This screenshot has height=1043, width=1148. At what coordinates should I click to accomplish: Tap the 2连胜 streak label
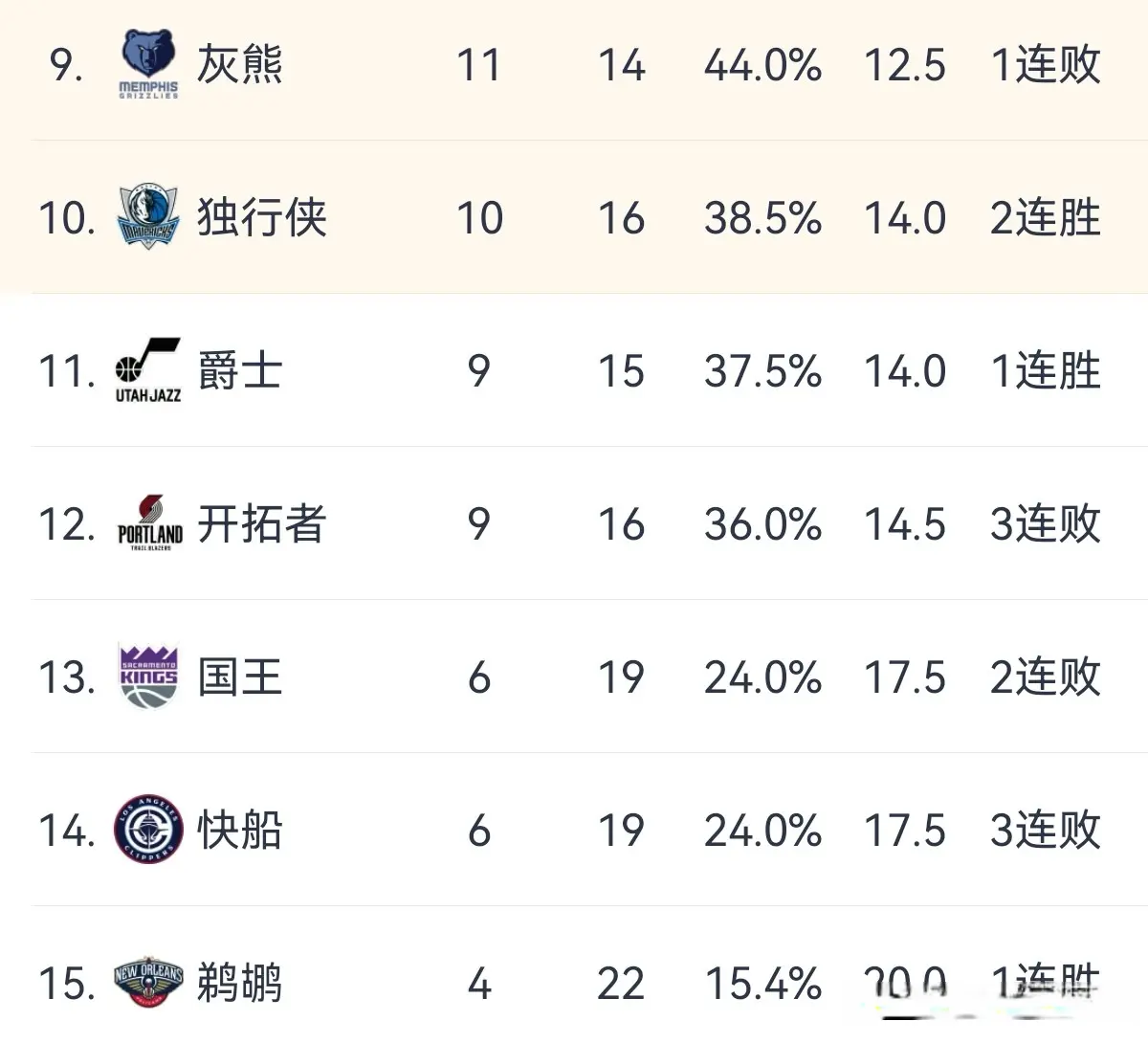click(1045, 218)
